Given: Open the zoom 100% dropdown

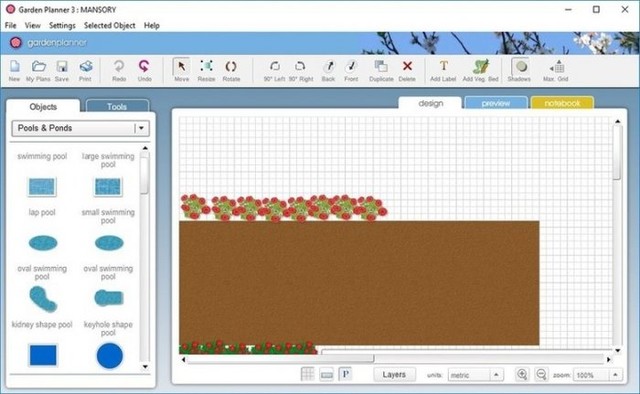Looking at the screenshot, I should 598,375.
